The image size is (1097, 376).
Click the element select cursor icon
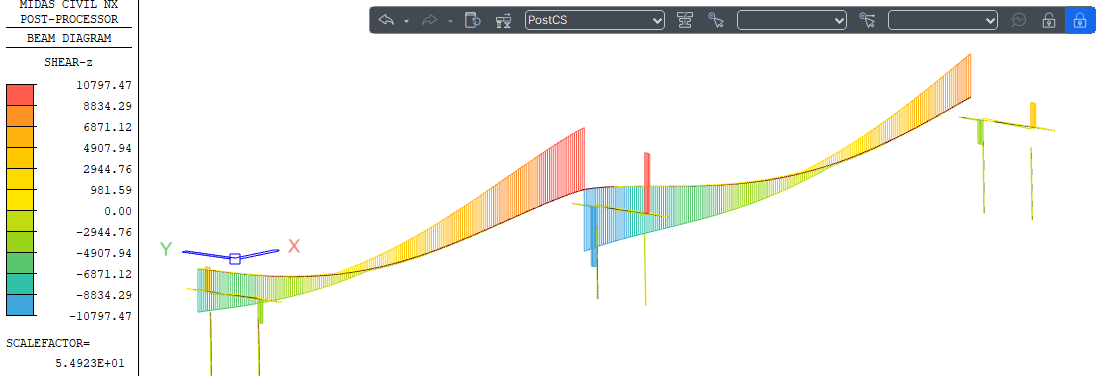pyautogui.click(x=868, y=20)
